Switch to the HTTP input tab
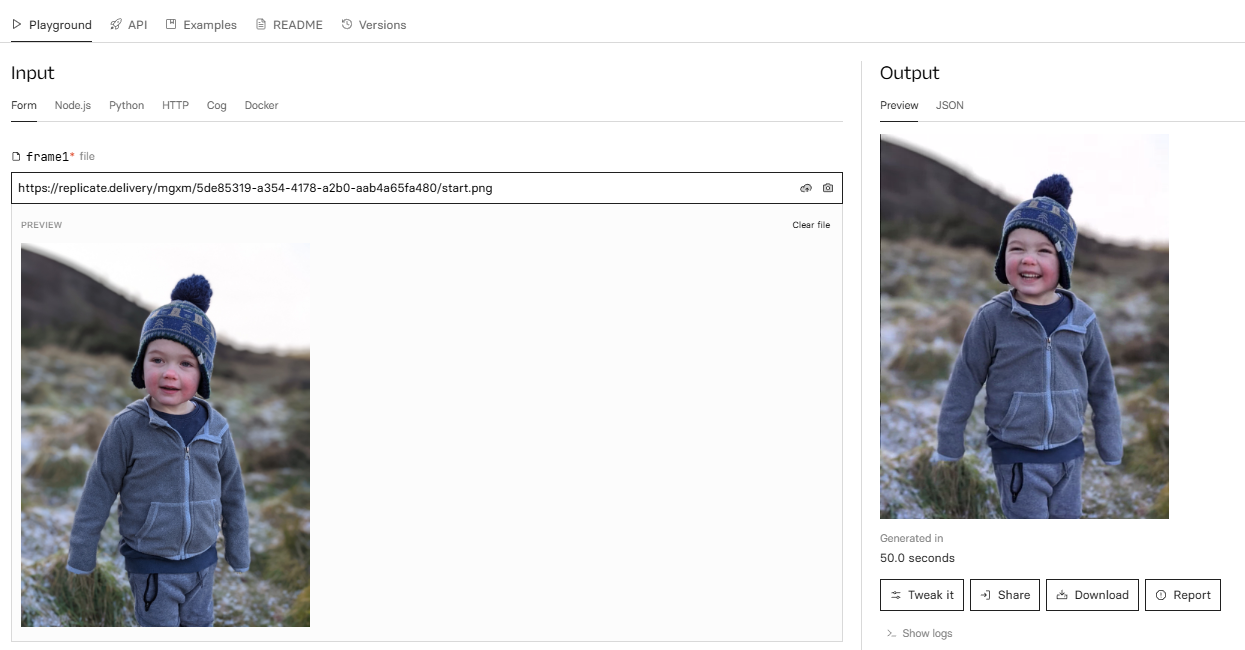The width and height of the screenshot is (1245, 650). pyautogui.click(x=175, y=105)
